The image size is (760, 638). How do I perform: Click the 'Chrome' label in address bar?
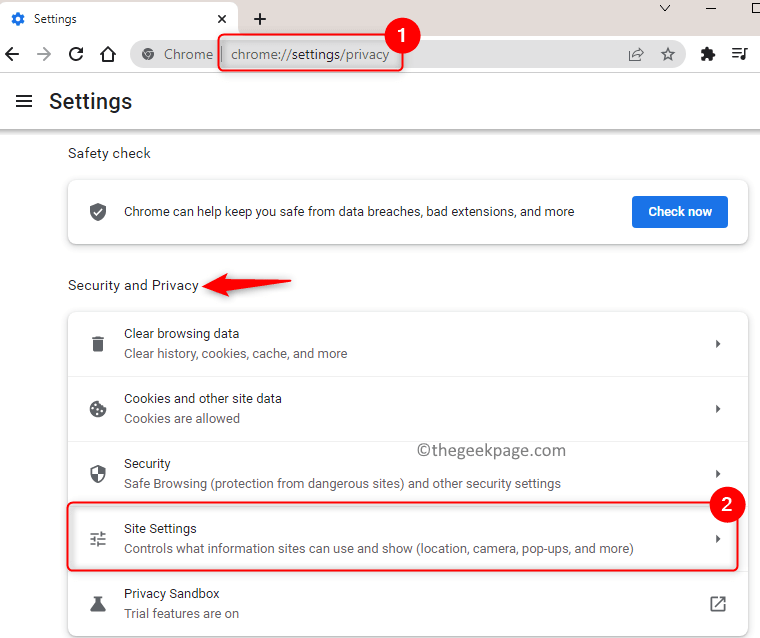188,54
